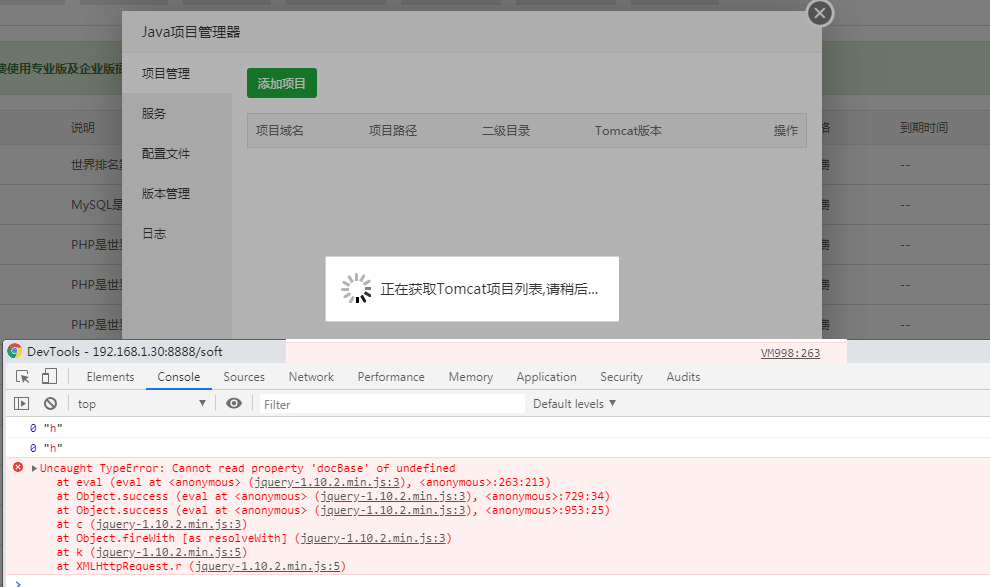Image resolution: width=990 pixels, height=587 pixels.
Task: Click the 说明 column header in background page
Action: [83, 128]
